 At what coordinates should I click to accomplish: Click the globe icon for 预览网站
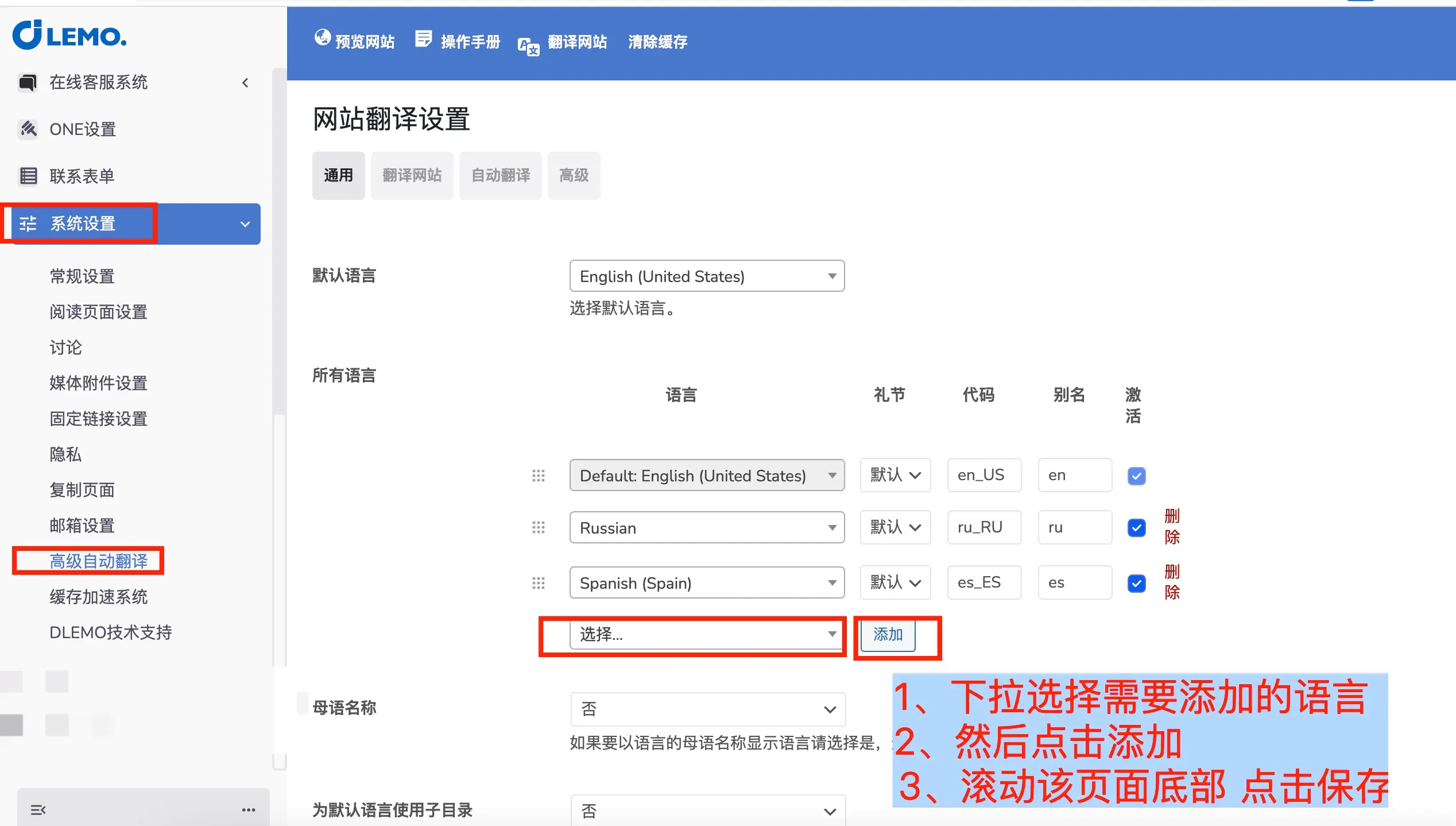[322, 38]
